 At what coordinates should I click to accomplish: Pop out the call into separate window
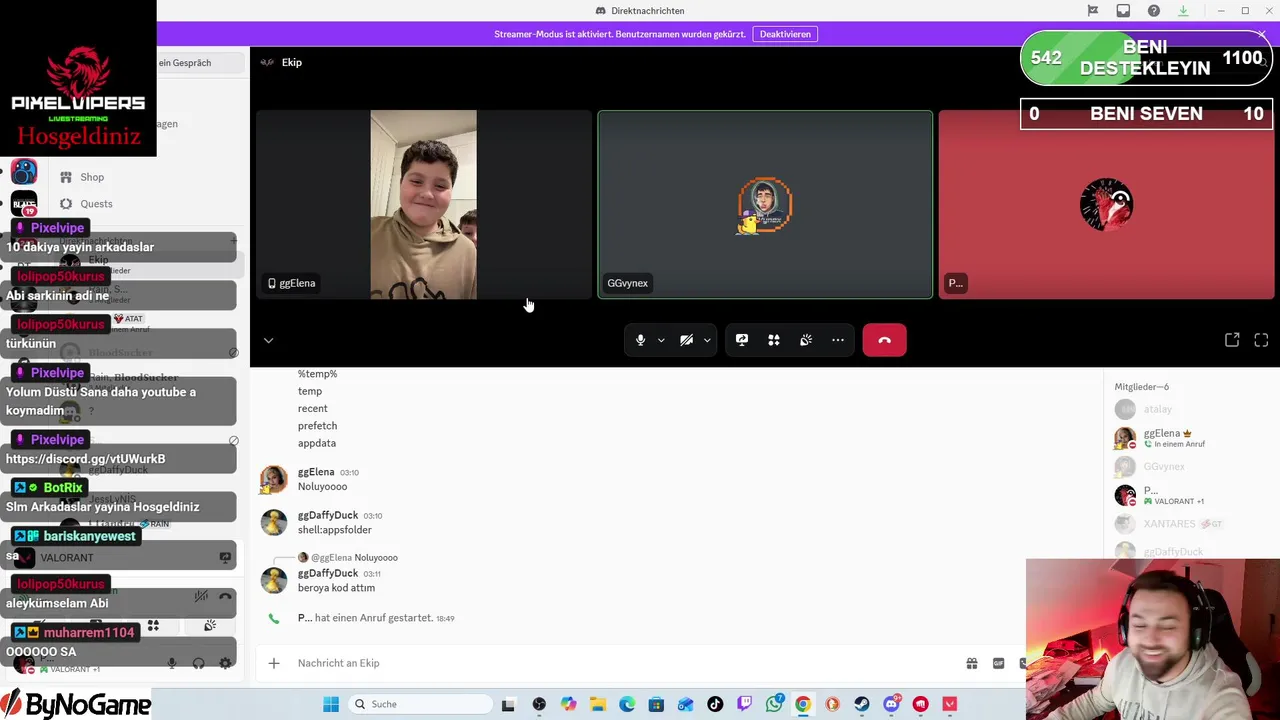(x=1232, y=340)
